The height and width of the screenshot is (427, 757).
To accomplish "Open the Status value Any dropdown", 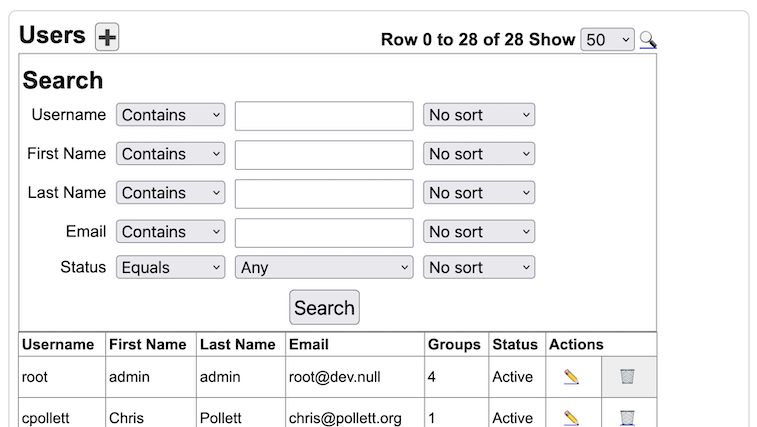I will (324, 267).
